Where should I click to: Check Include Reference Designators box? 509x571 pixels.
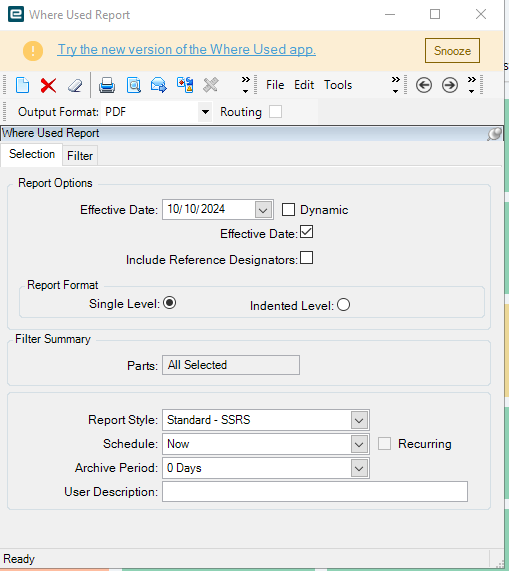(307, 257)
